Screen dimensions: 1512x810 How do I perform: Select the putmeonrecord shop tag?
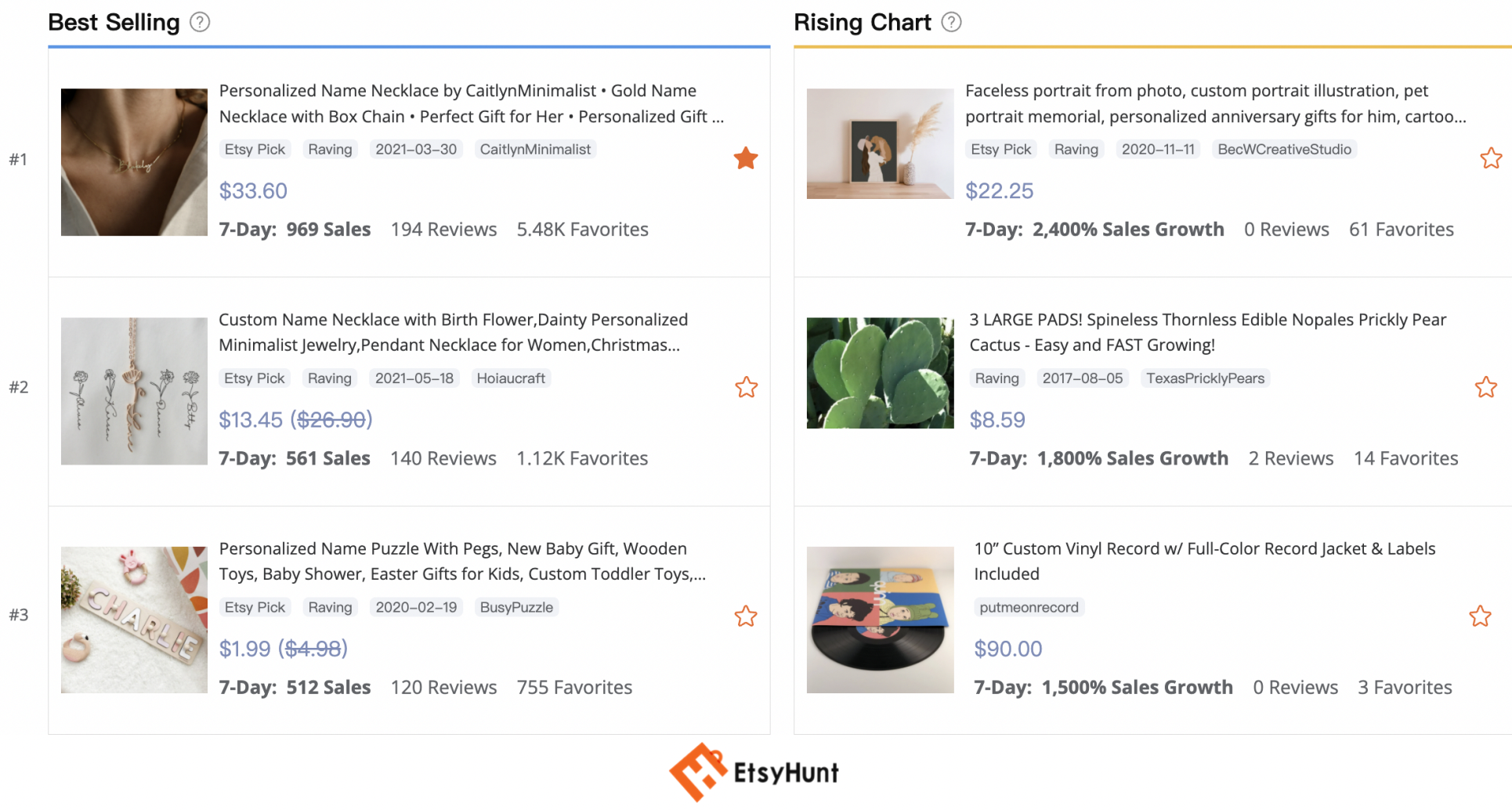(1029, 607)
